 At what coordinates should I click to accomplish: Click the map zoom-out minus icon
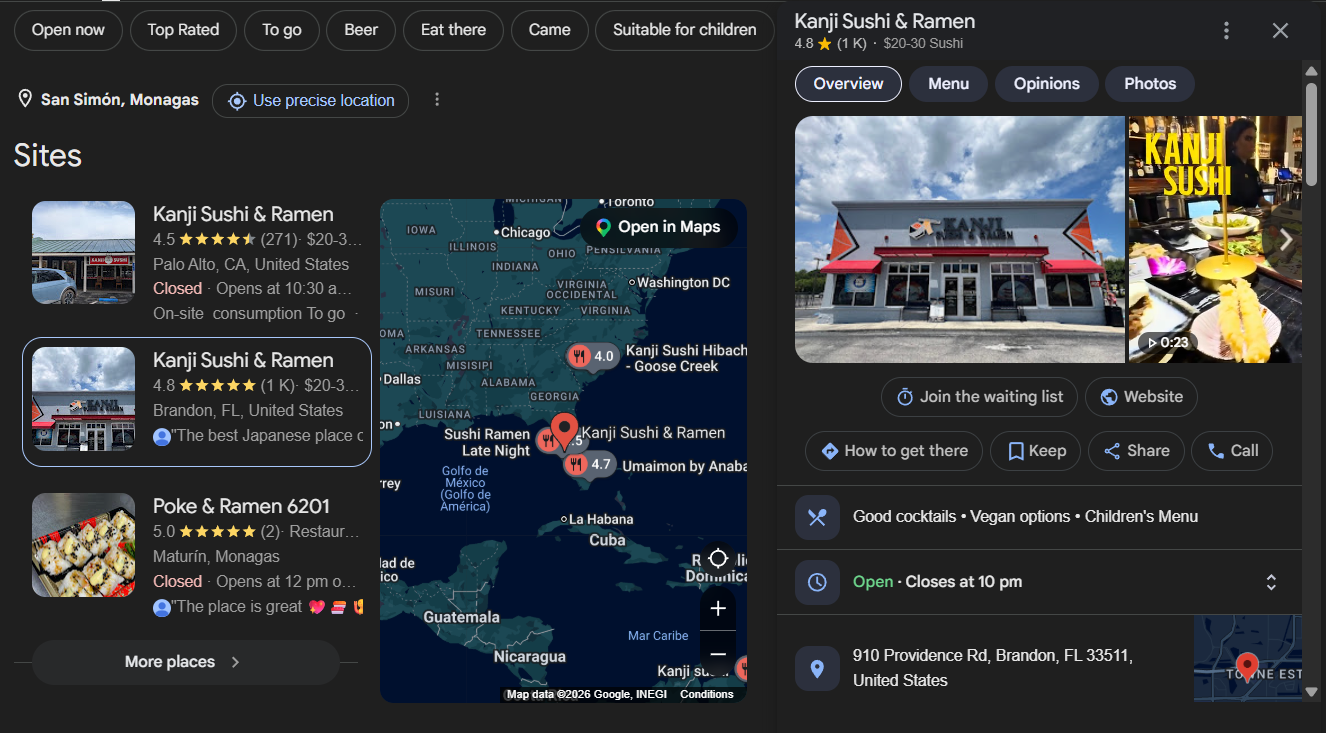(718, 654)
